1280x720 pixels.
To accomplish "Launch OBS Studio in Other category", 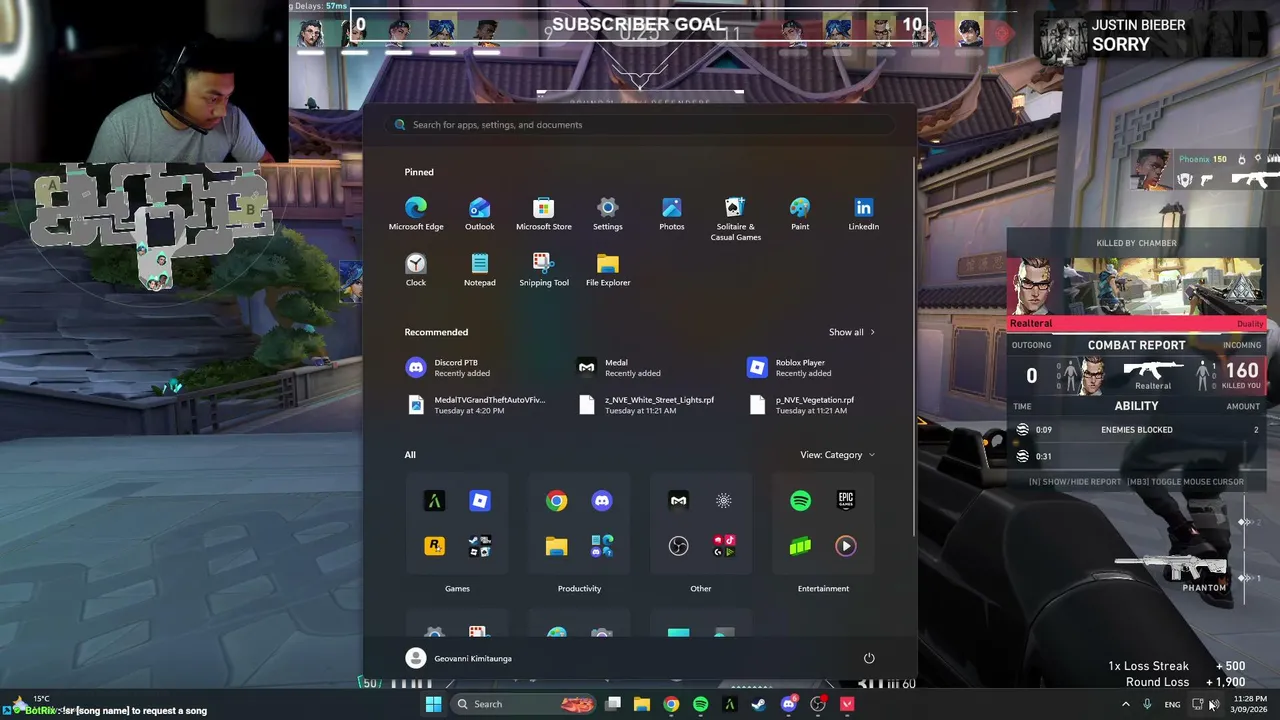I will pos(678,546).
